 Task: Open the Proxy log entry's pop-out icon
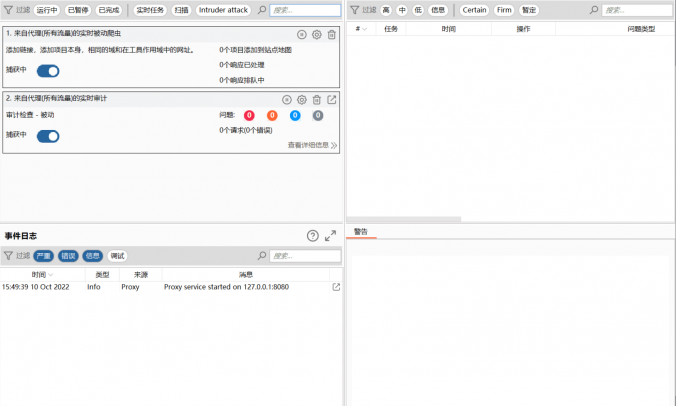(336, 287)
